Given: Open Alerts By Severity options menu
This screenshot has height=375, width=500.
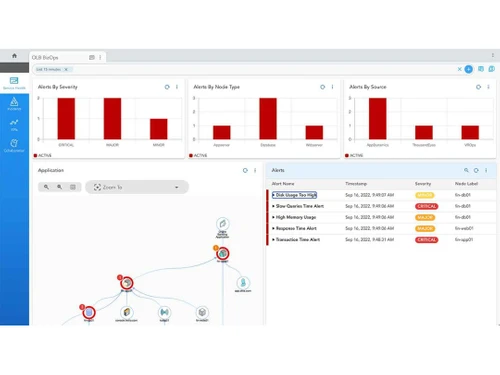Looking at the screenshot, I should point(177,87).
